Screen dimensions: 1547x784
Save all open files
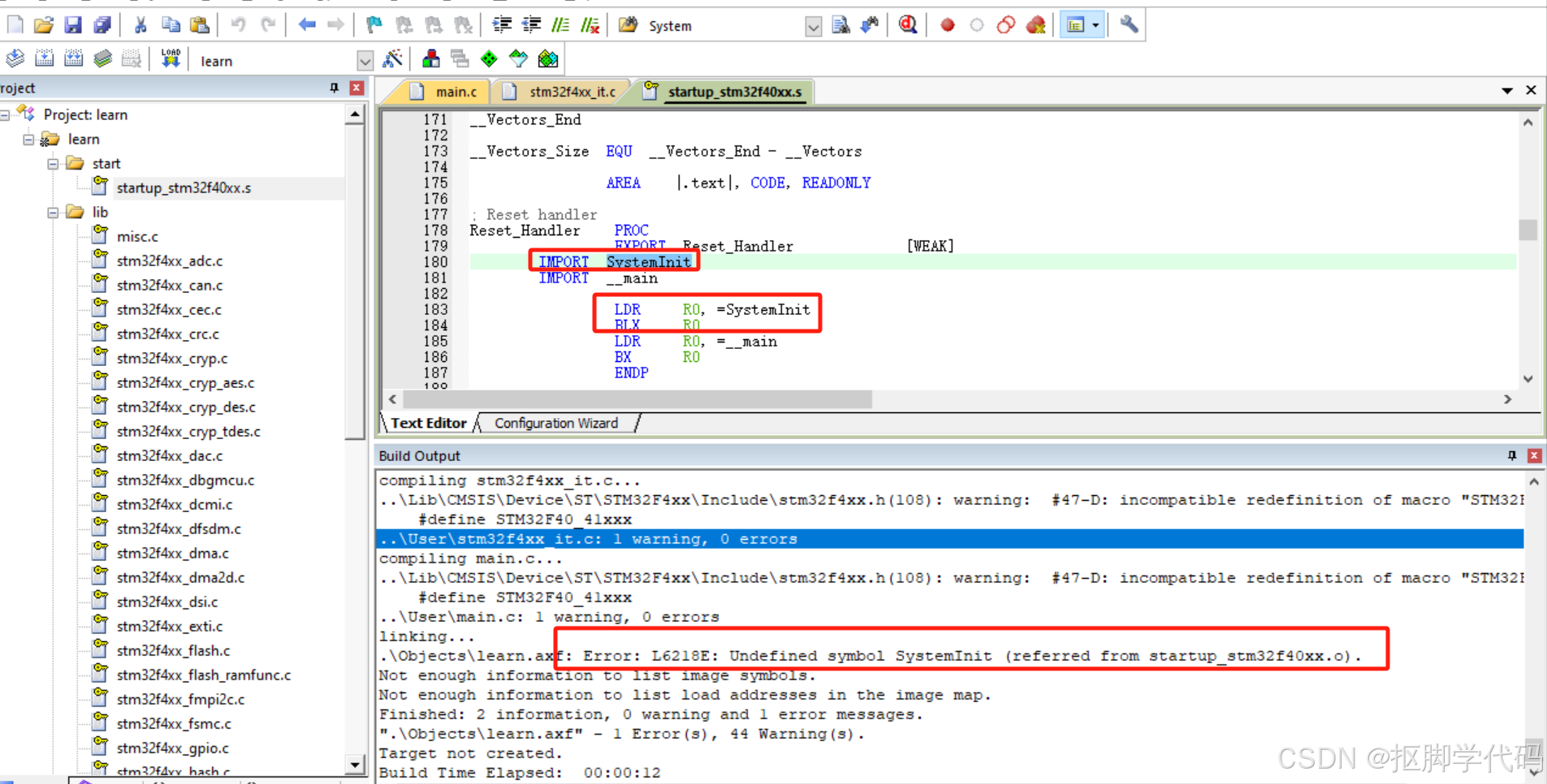(x=102, y=25)
